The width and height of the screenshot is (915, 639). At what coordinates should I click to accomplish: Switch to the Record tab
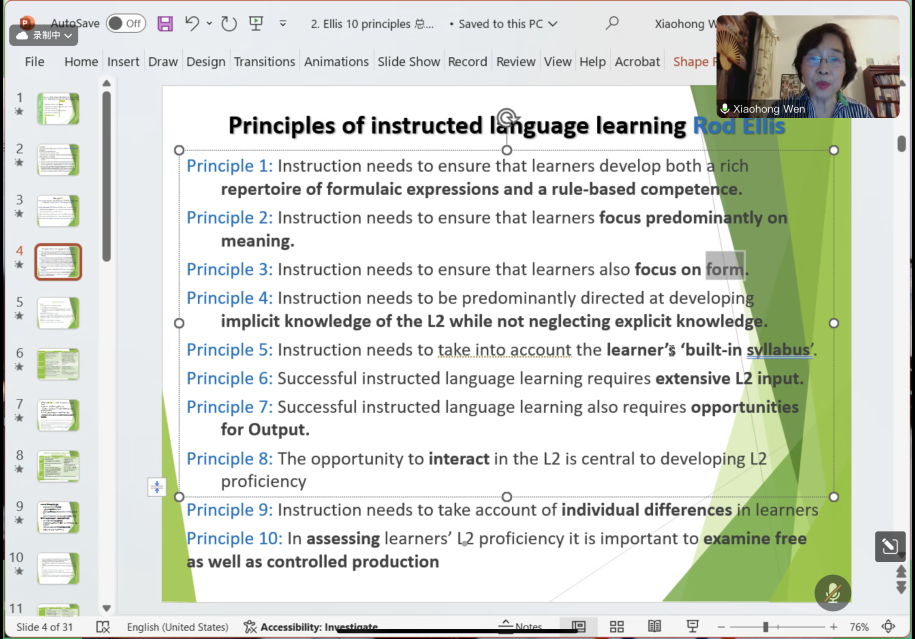pyautogui.click(x=467, y=61)
